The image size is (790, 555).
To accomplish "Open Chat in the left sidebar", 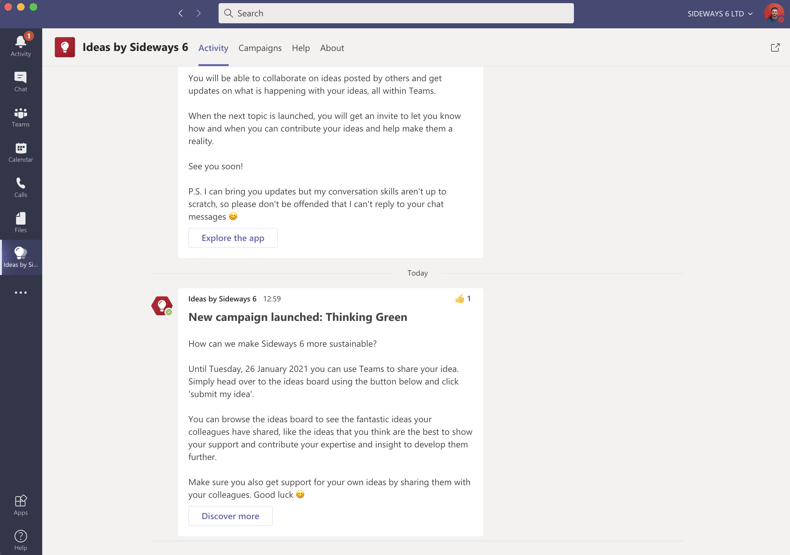I will click(x=21, y=82).
